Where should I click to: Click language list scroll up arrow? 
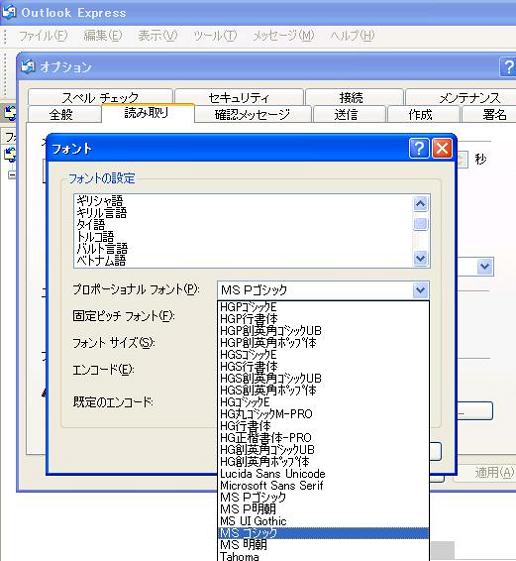(420, 204)
